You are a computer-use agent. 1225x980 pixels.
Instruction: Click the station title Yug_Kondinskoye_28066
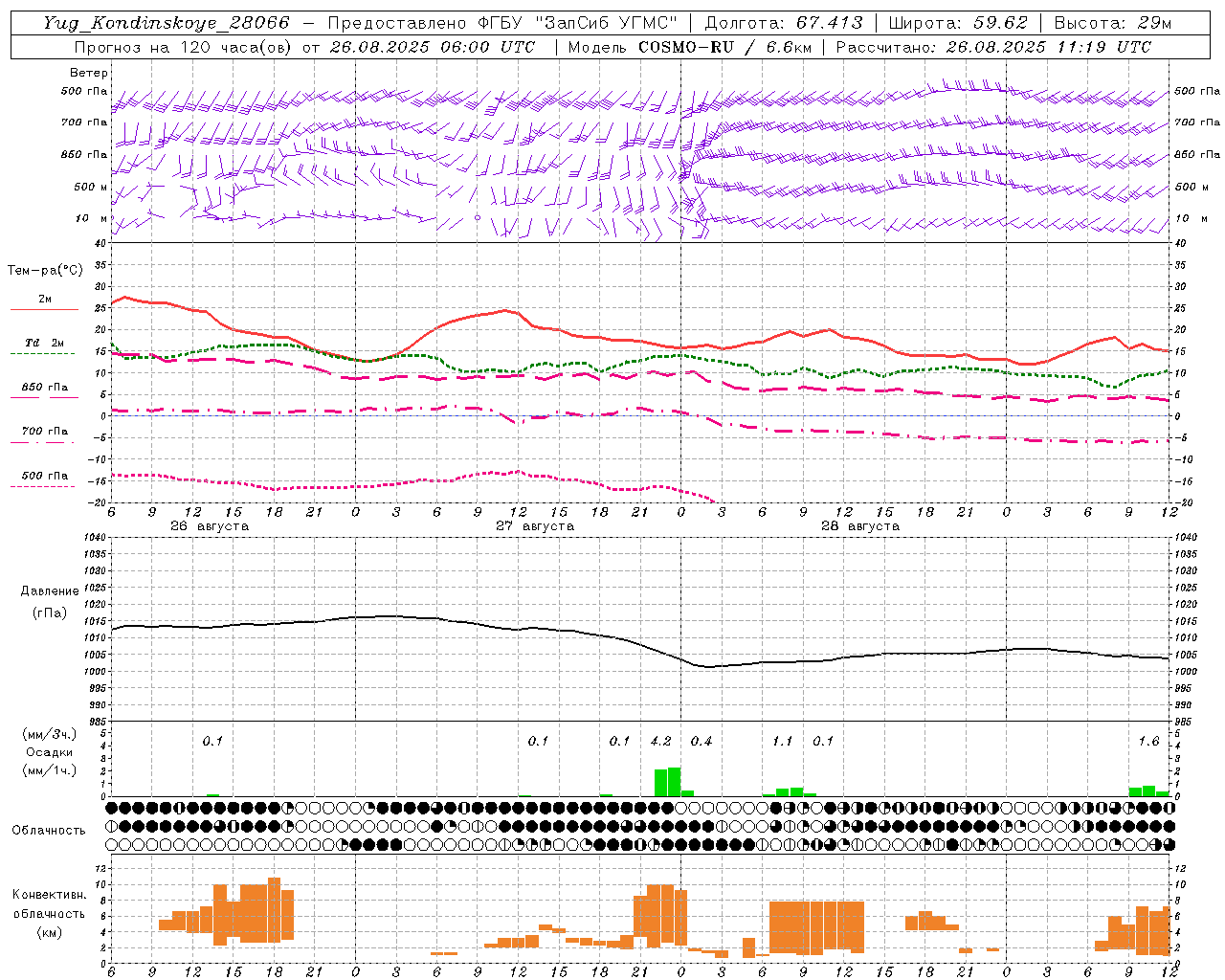(x=167, y=23)
